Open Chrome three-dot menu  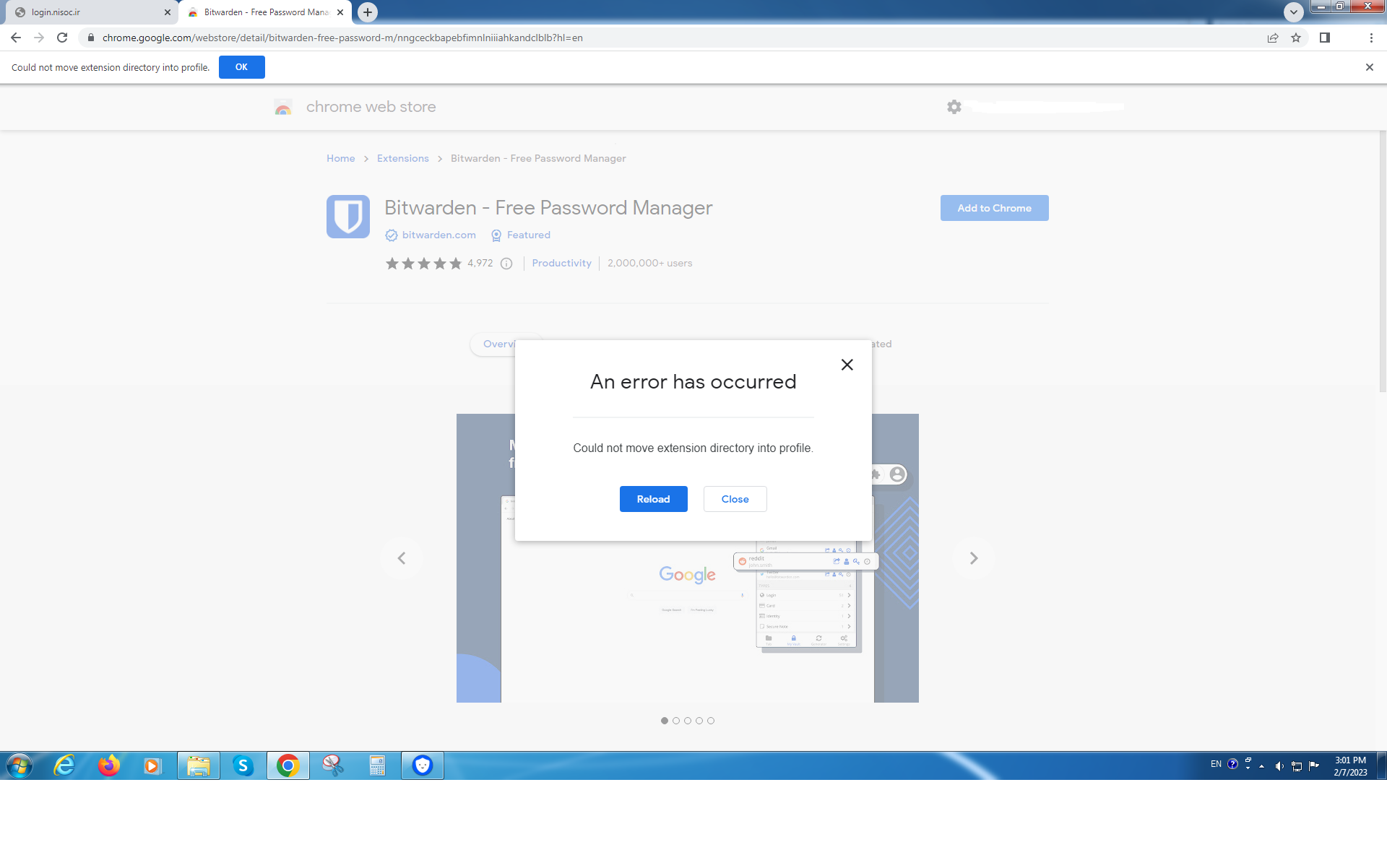pyautogui.click(x=1371, y=38)
